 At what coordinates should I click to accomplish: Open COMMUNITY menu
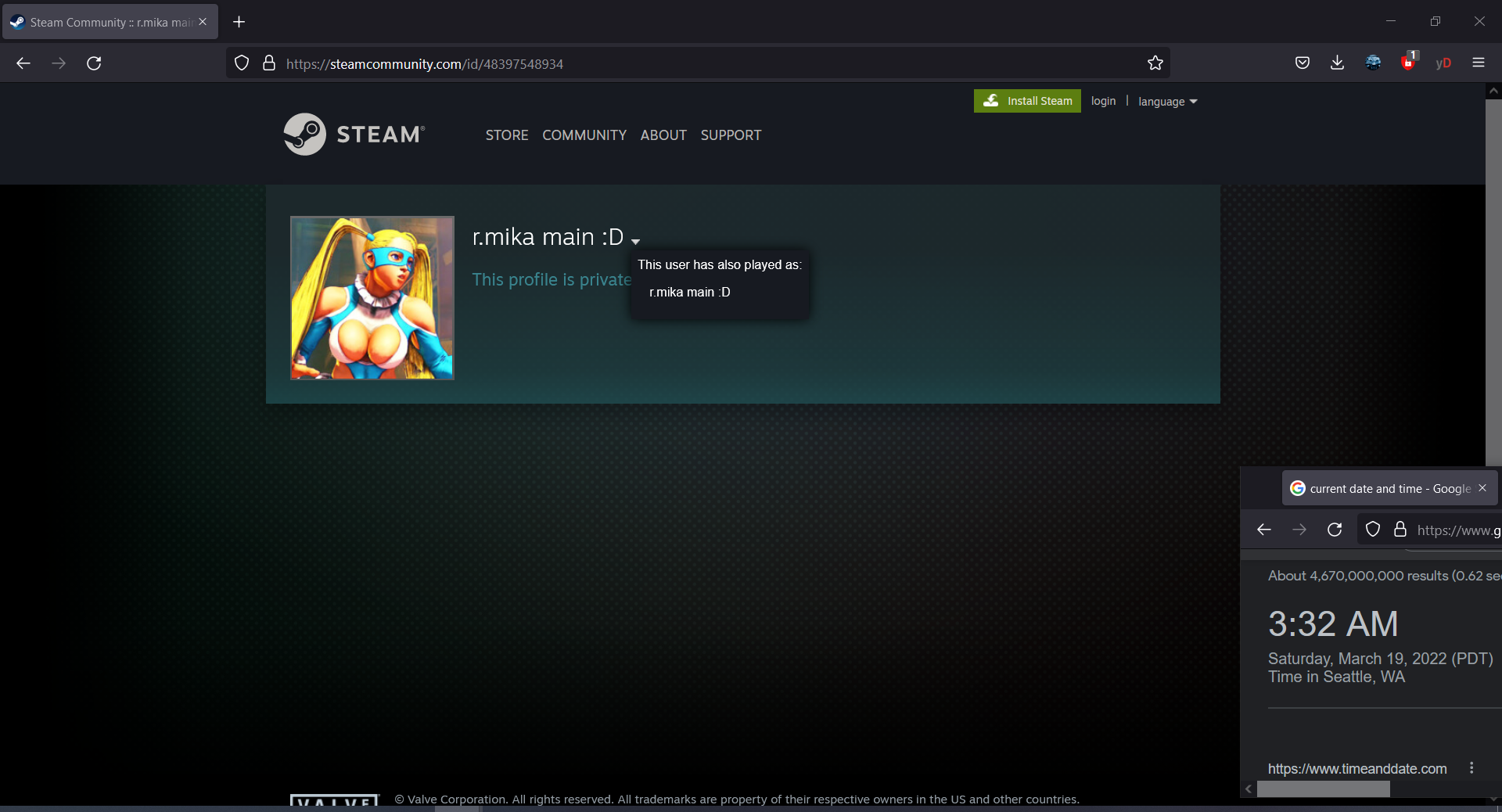point(584,135)
